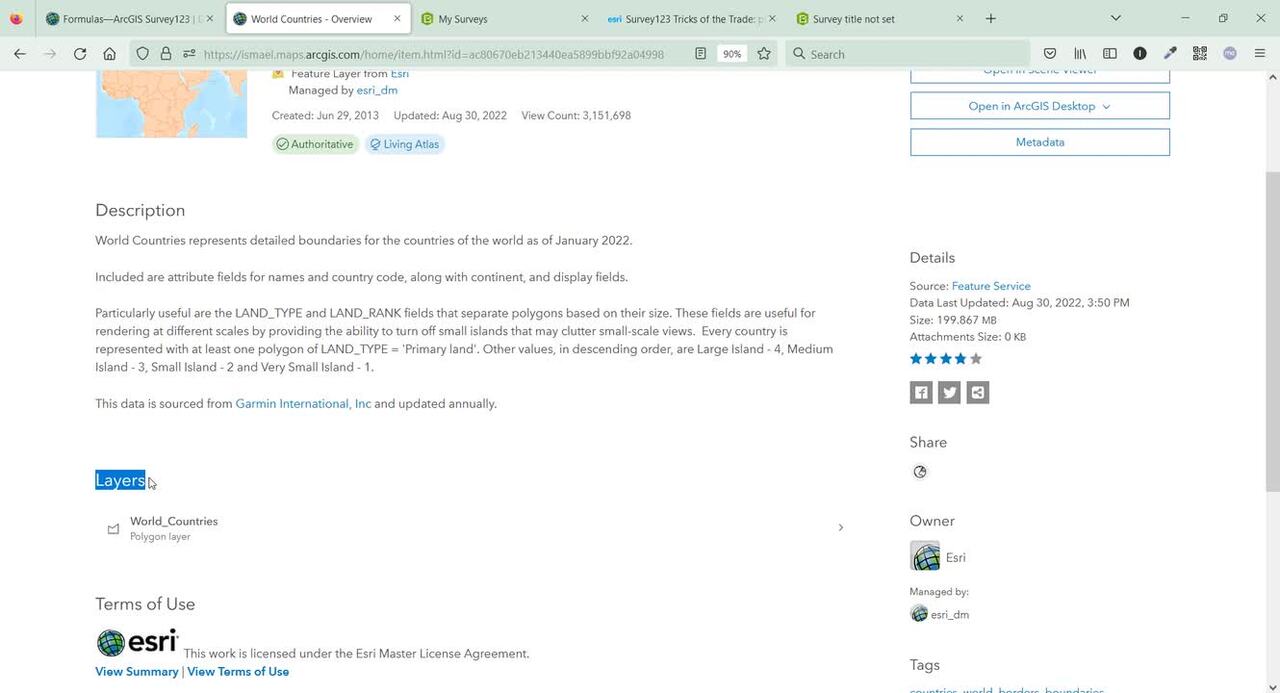Image resolution: width=1280 pixels, height=693 pixels.
Task: Toggle the Firefox sidebar panel
Action: click(x=1110, y=54)
